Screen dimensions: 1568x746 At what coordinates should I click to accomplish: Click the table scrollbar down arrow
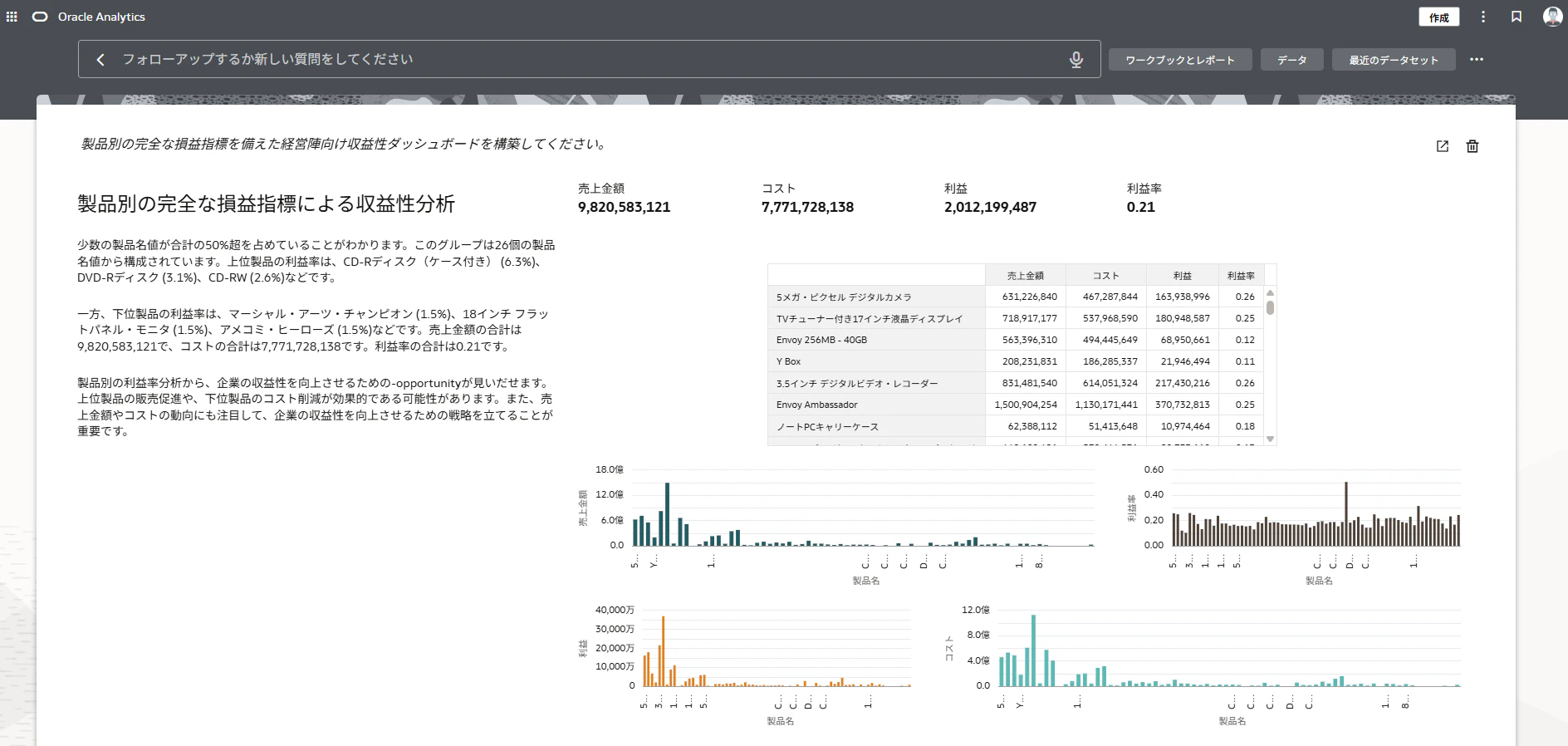click(1270, 439)
